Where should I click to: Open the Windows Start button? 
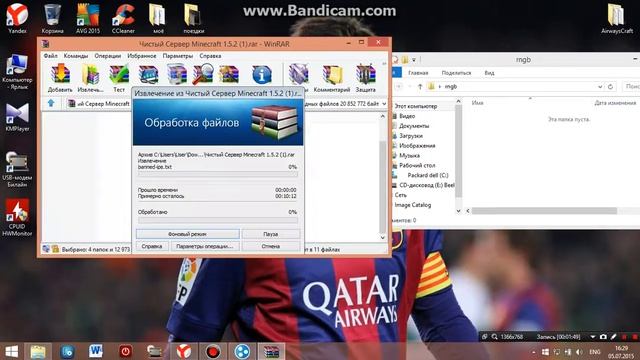[11, 351]
